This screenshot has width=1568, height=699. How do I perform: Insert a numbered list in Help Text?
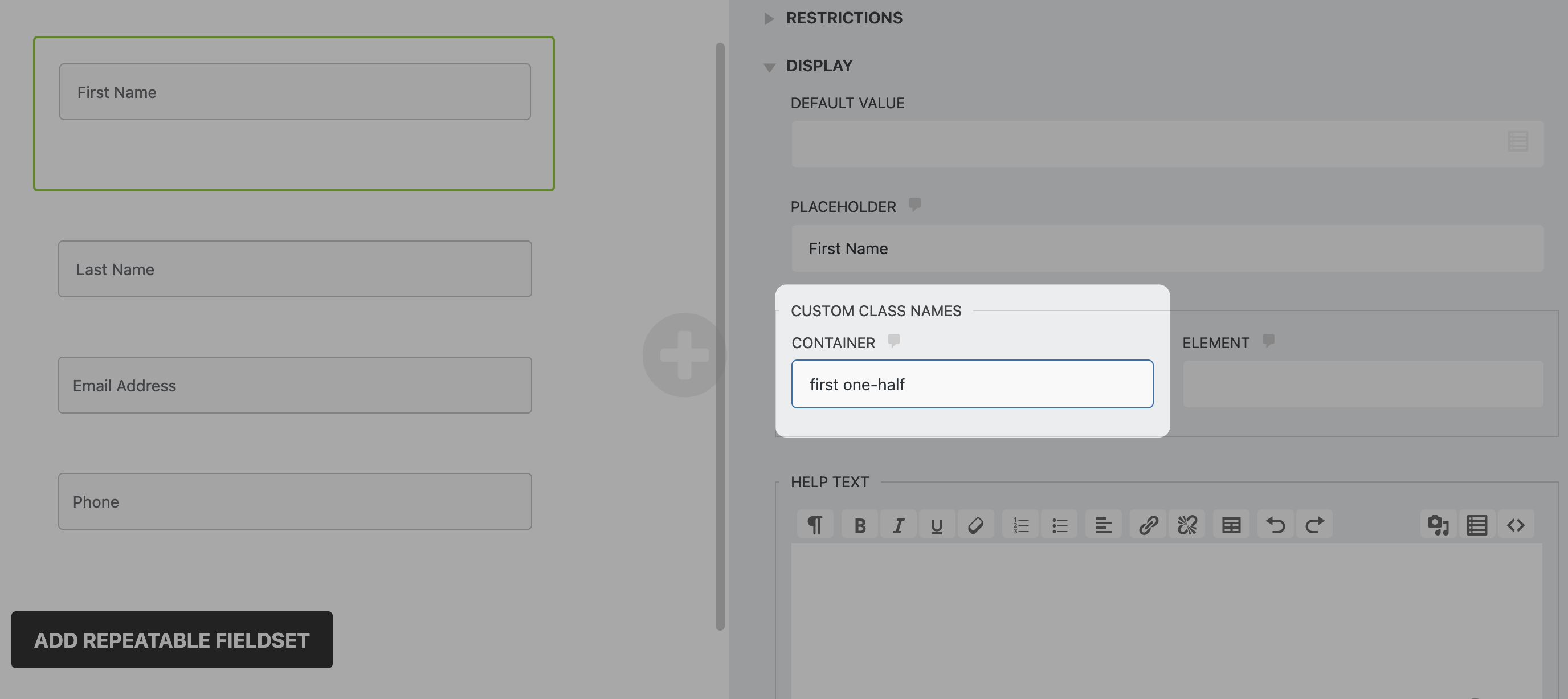[1021, 525]
